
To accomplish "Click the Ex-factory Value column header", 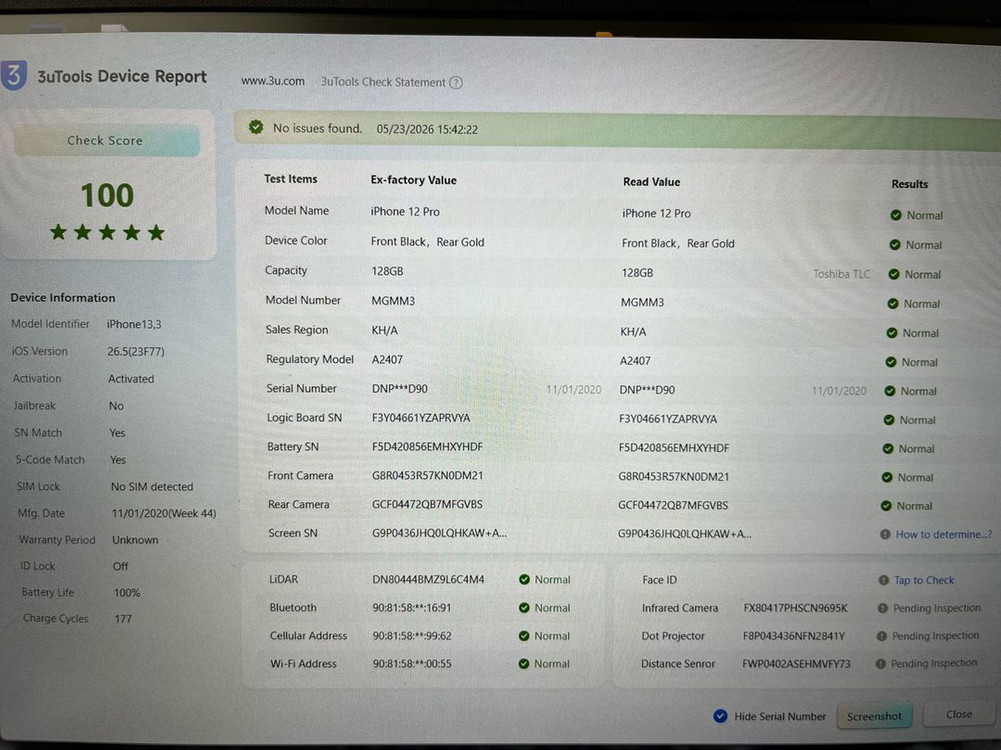I will coord(414,180).
